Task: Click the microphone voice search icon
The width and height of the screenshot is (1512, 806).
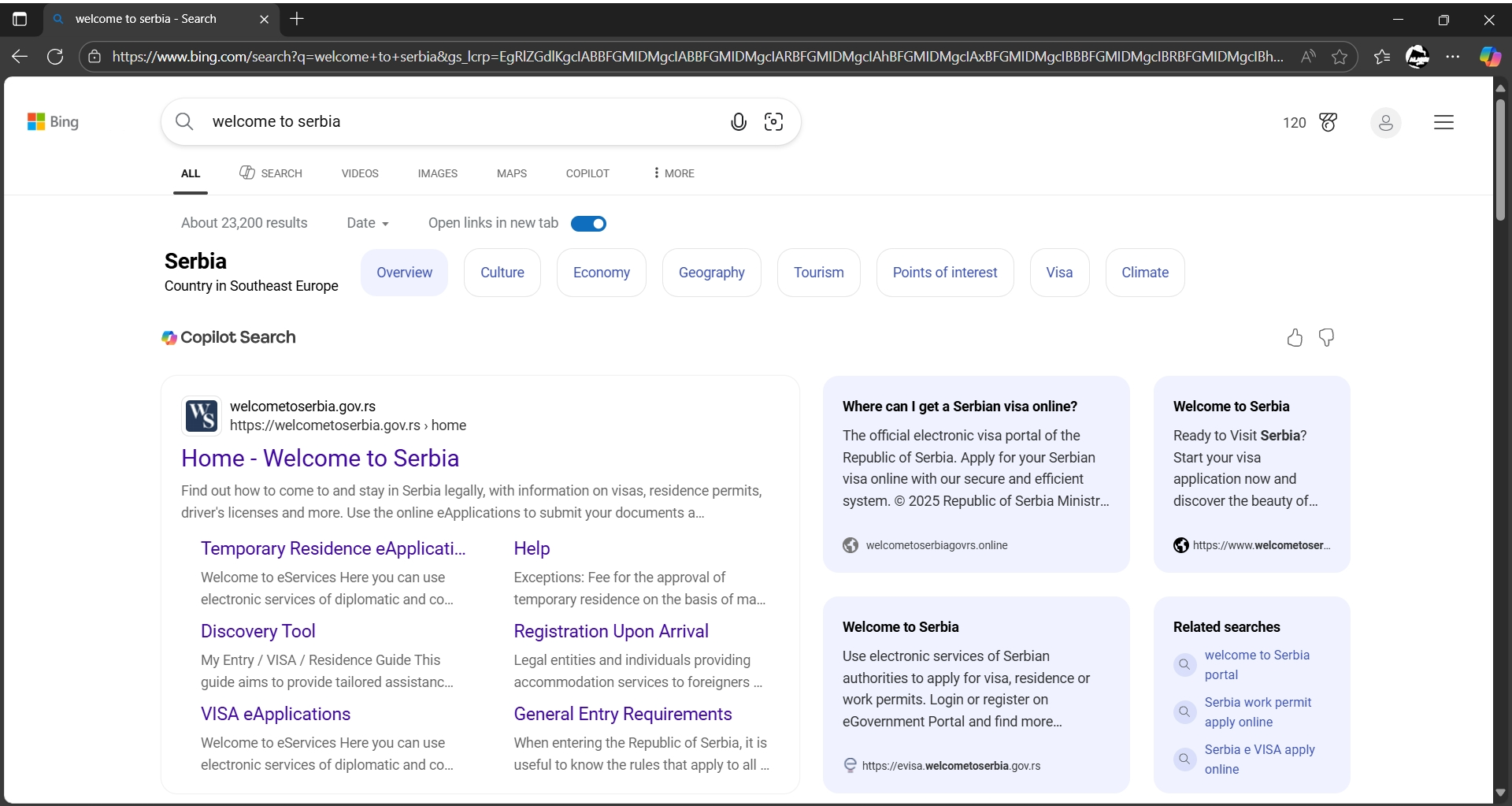Action: click(738, 122)
